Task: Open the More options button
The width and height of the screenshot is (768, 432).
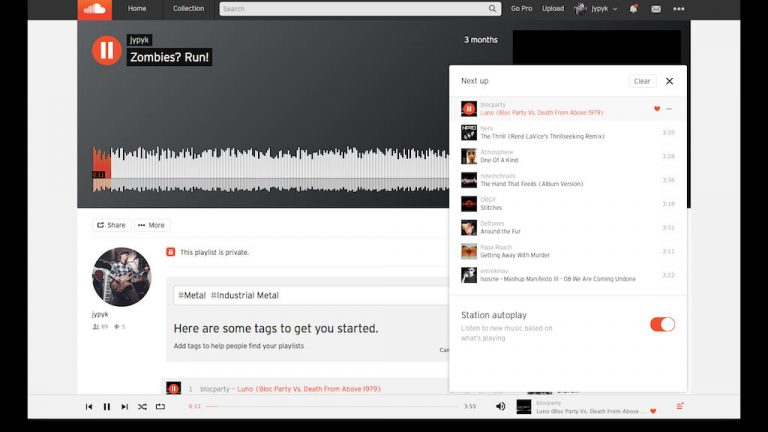Action: (x=151, y=225)
